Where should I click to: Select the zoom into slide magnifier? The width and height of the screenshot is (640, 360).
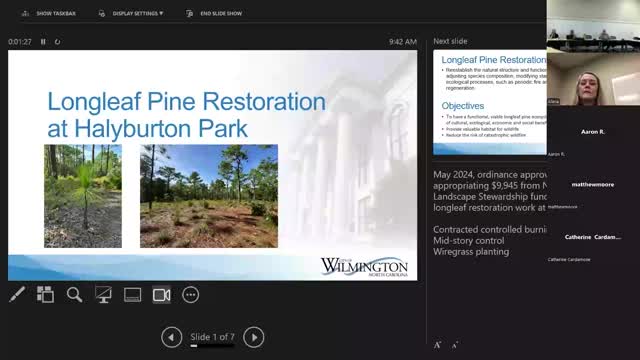[74, 294]
